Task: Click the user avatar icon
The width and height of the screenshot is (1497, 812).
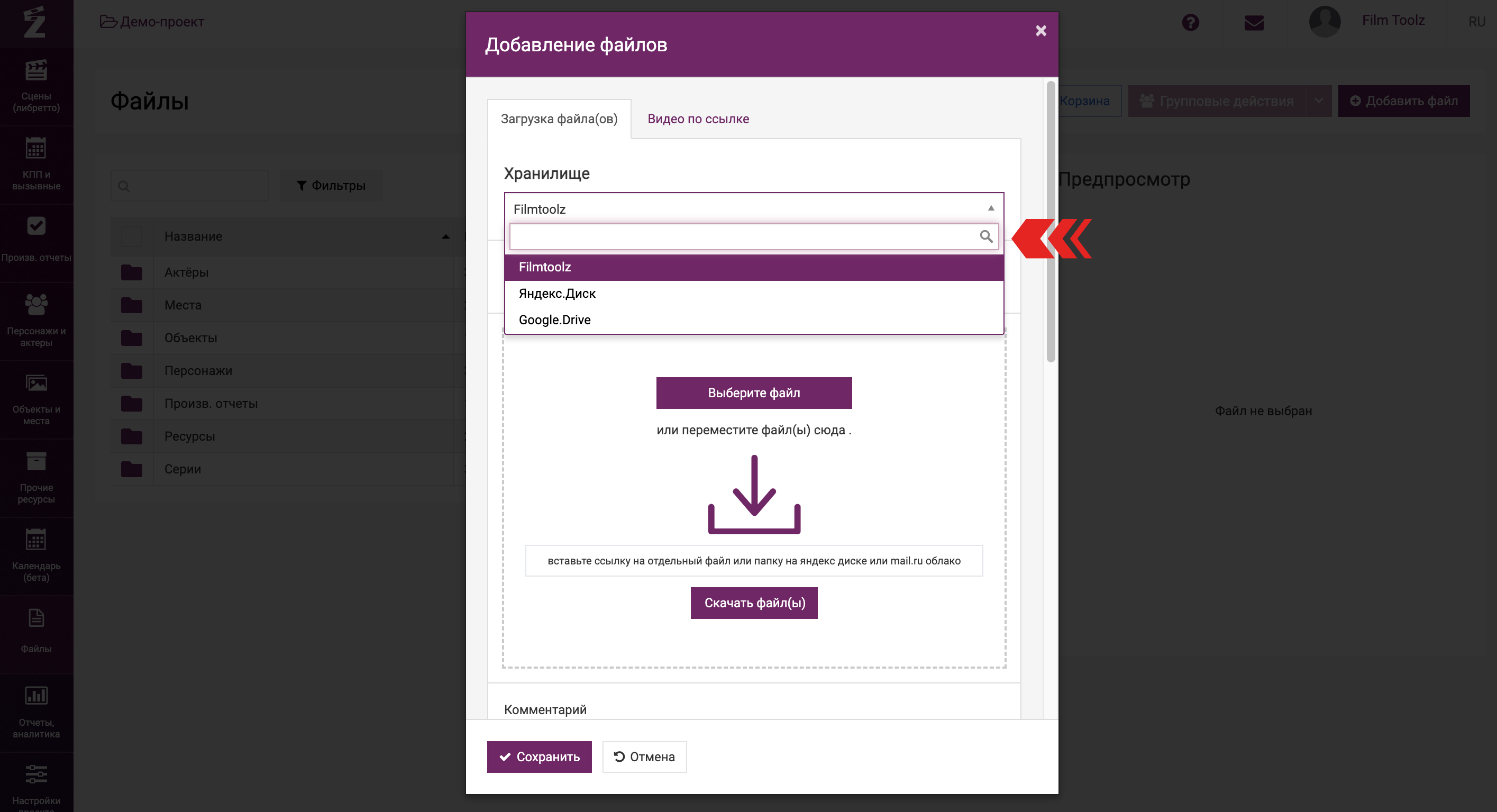Action: click(1325, 22)
